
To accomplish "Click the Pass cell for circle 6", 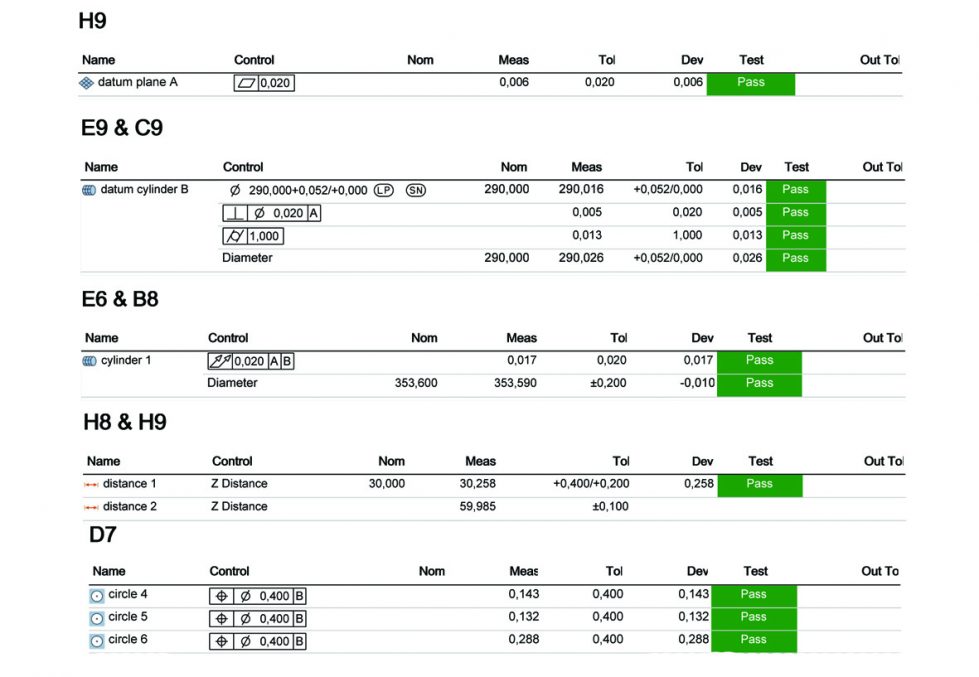I will click(753, 640).
